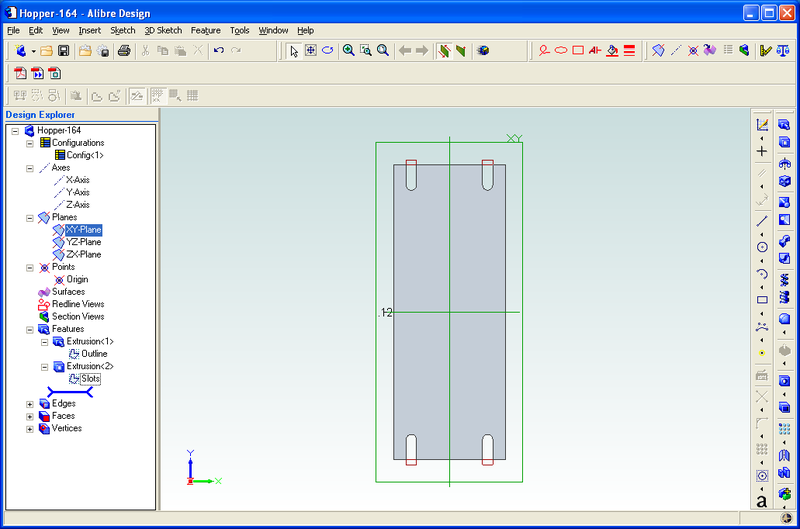
Task: Select the Text sketch tool
Action: point(762,501)
